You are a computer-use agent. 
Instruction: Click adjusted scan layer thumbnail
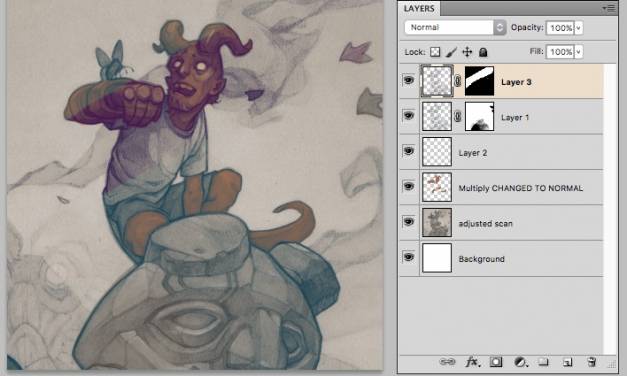[x=437, y=222]
